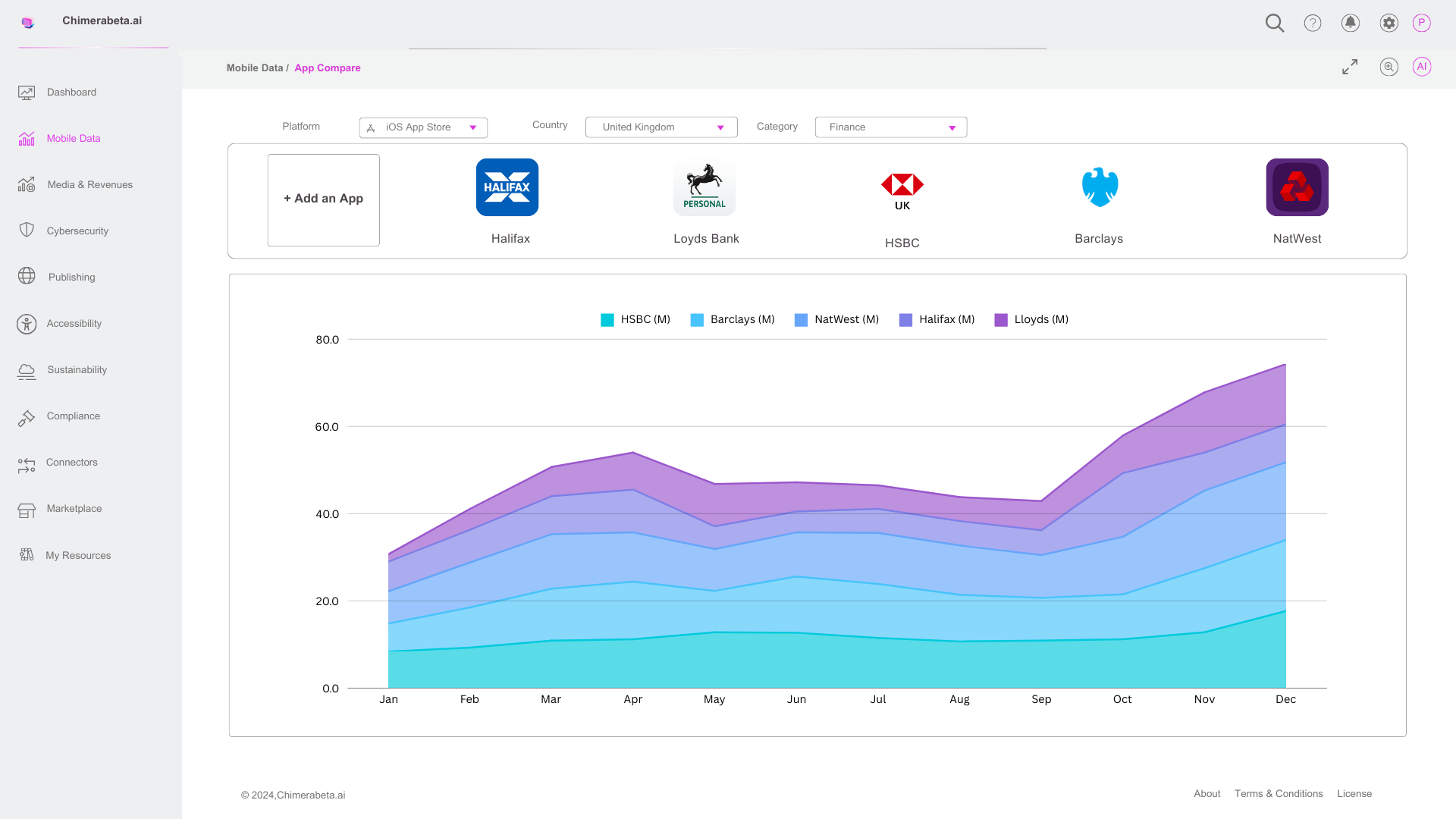This screenshot has height=819, width=1456.
Task: Click the Media & Revenues icon
Action: (x=27, y=185)
